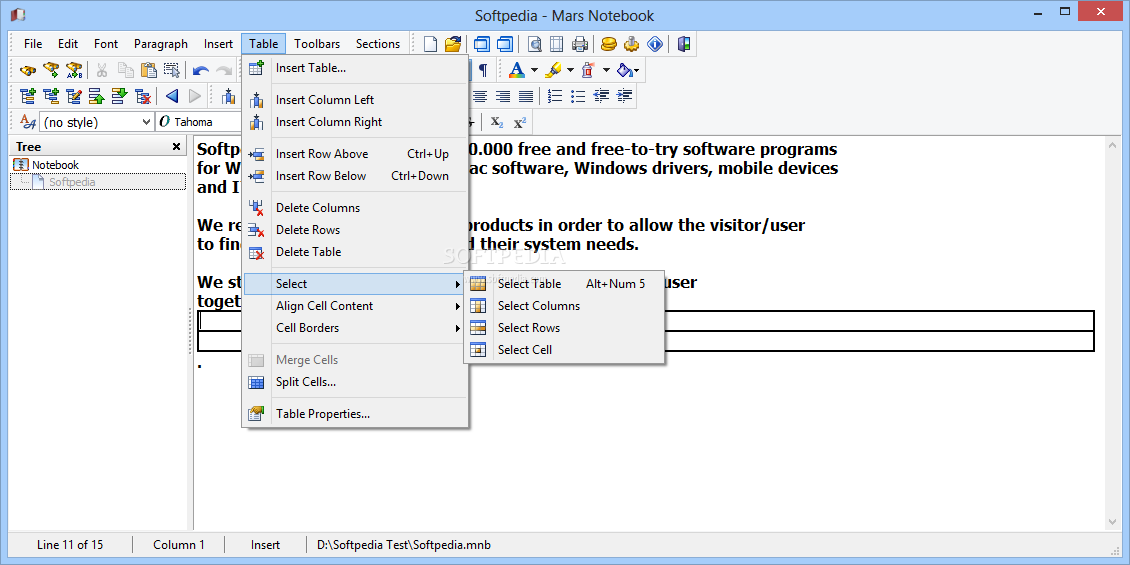Click the decrease indent icon

602,96
